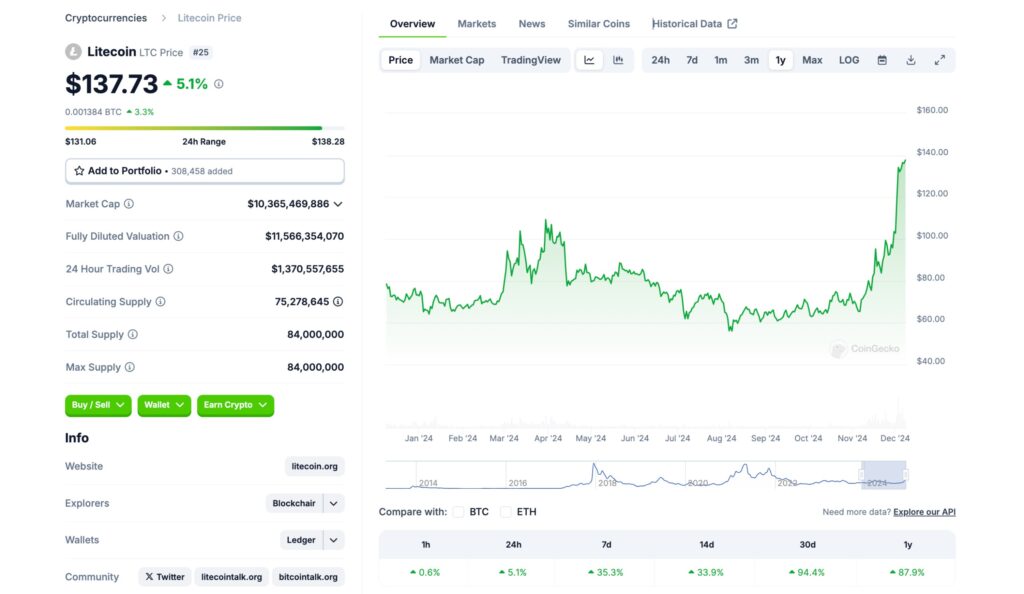Screen dimensions: 1024x594
Task: Click the #25 rank badge
Action: pyautogui.click(x=200, y=52)
